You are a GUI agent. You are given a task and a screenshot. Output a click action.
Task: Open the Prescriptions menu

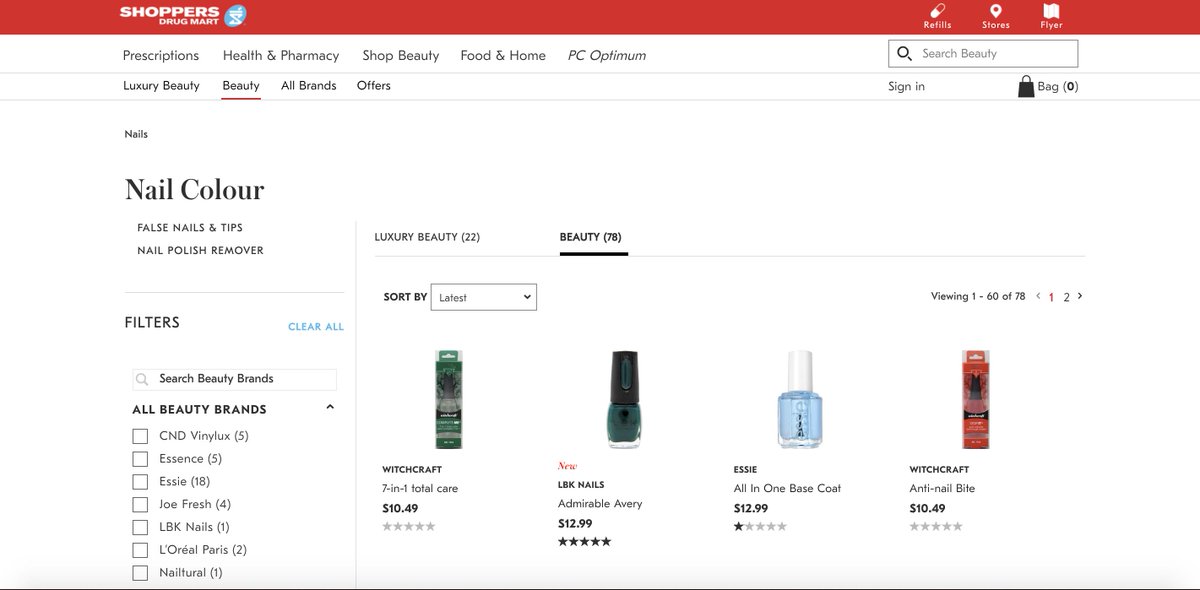pos(161,55)
